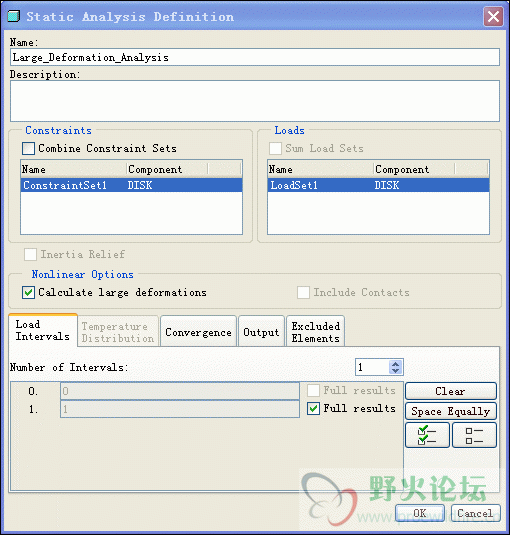This screenshot has width=510, height=535.
Task: Close the Static Analysis Definition dialog
Action: [493, 16]
